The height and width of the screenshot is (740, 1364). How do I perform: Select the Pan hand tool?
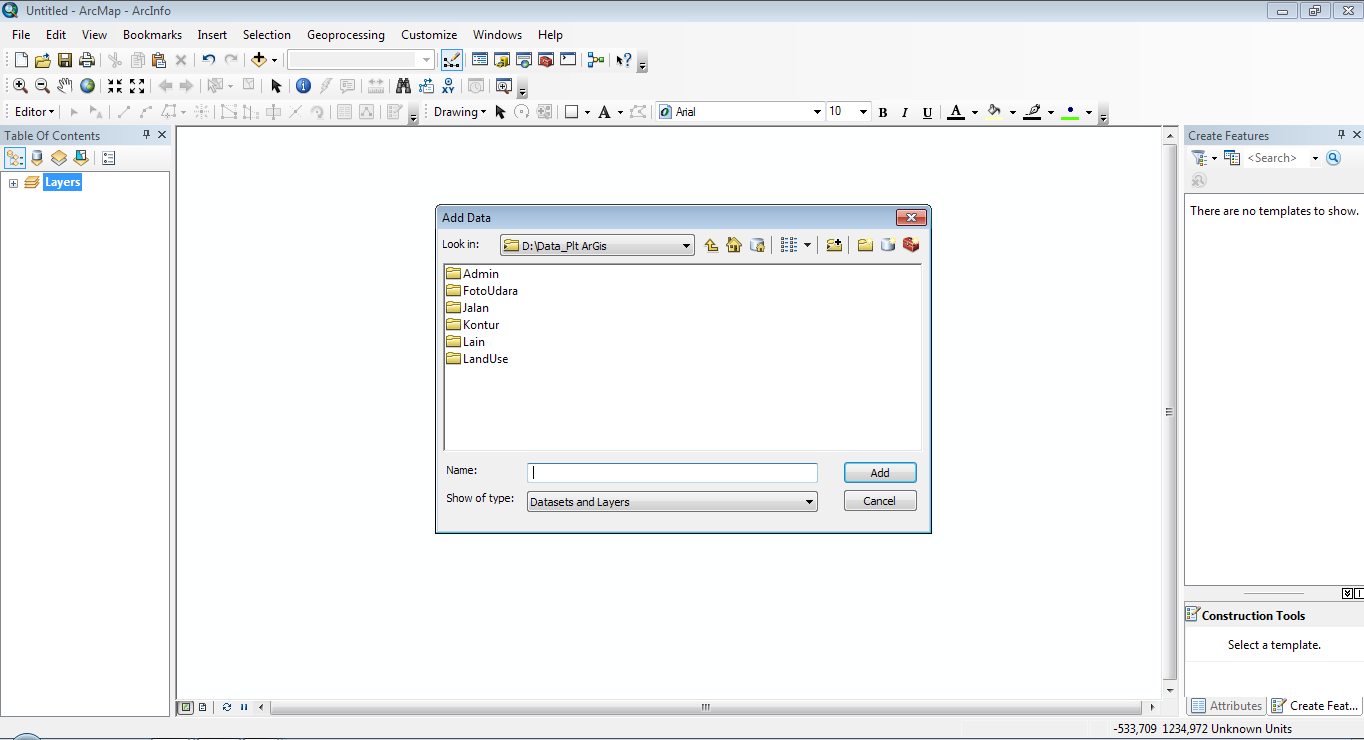[x=65, y=86]
